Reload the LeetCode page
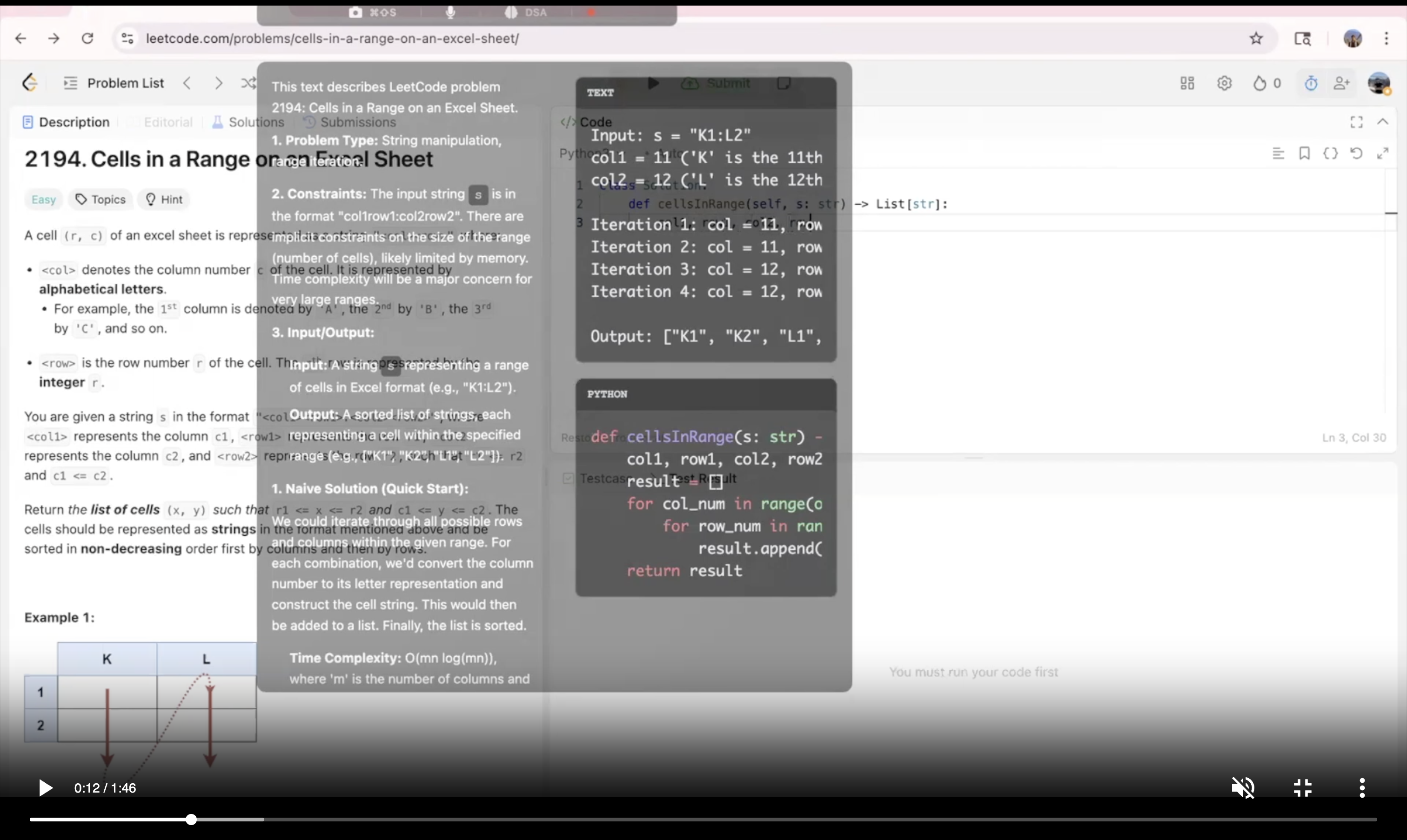This screenshot has width=1407, height=840. click(x=87, y=39)
